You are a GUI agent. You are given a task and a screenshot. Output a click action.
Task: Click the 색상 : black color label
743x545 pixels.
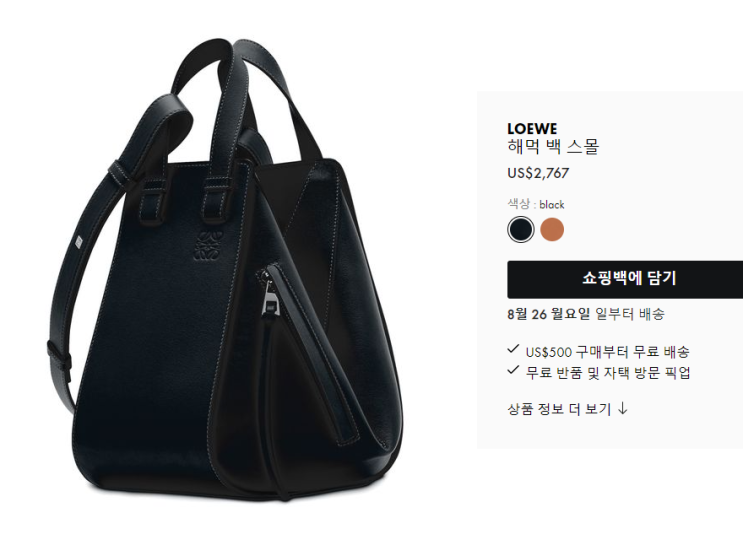coord(536,204)
